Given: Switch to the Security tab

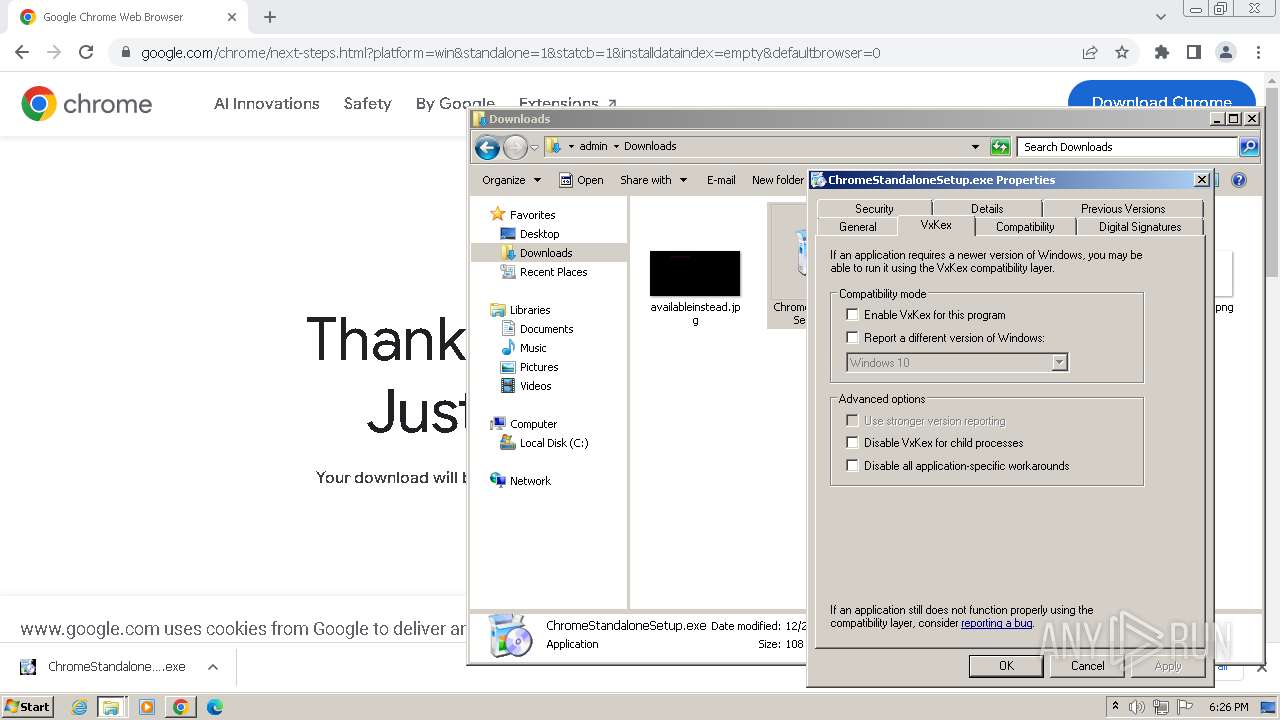Looking at the screenshot, I should click(874, 209).
